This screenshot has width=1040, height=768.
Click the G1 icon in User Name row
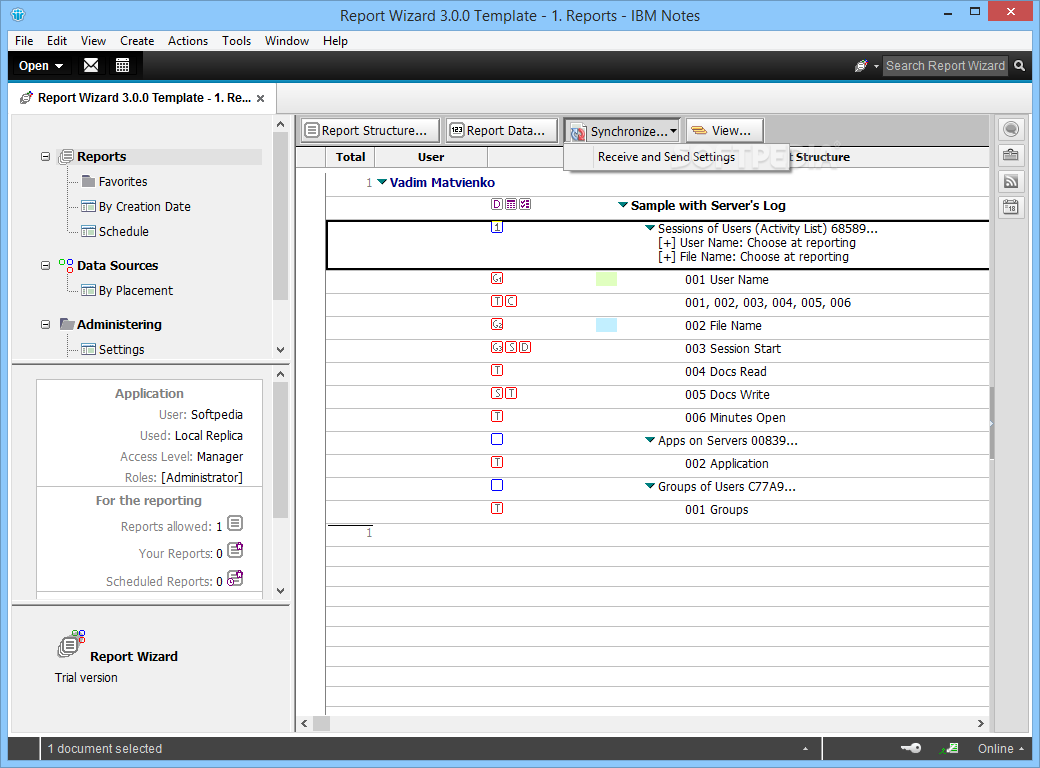click(x=497, y=279)
